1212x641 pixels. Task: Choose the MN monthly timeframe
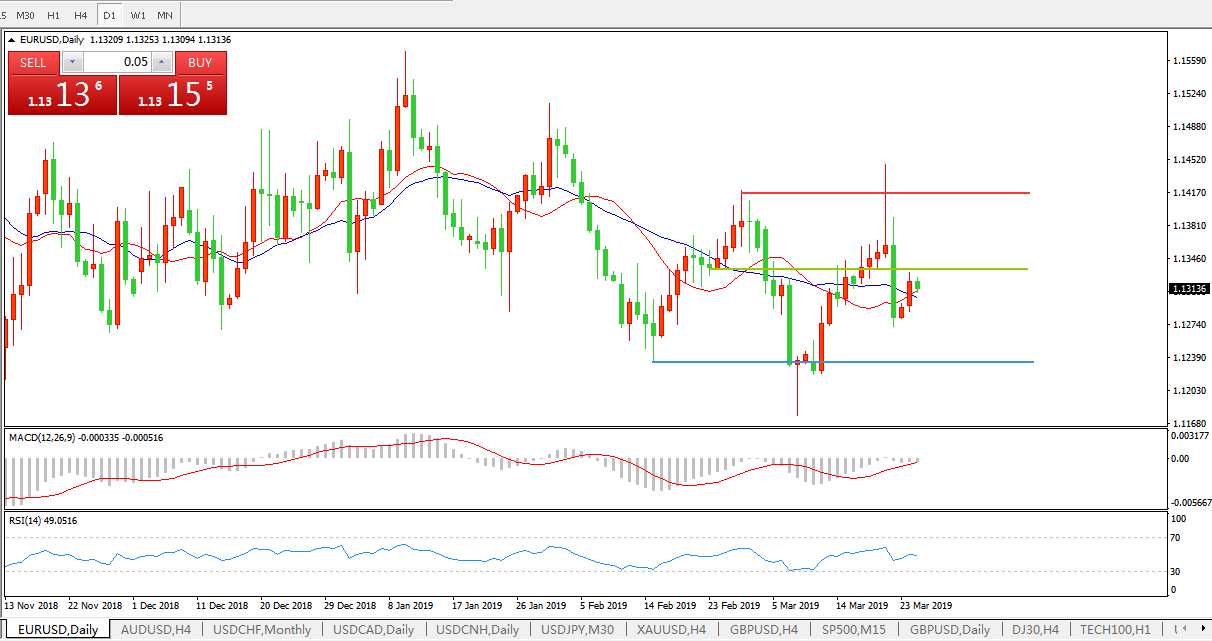tap(165, 15)
